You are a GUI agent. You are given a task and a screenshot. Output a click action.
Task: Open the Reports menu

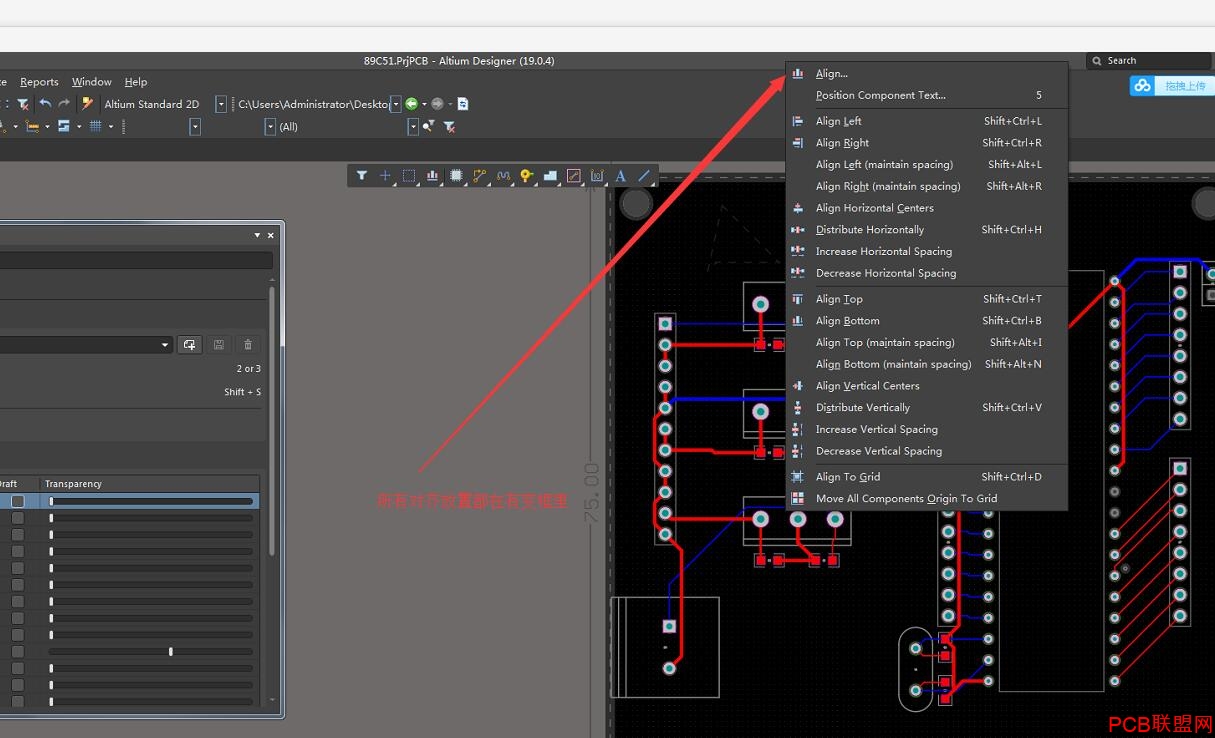click(x=39, y=82)
